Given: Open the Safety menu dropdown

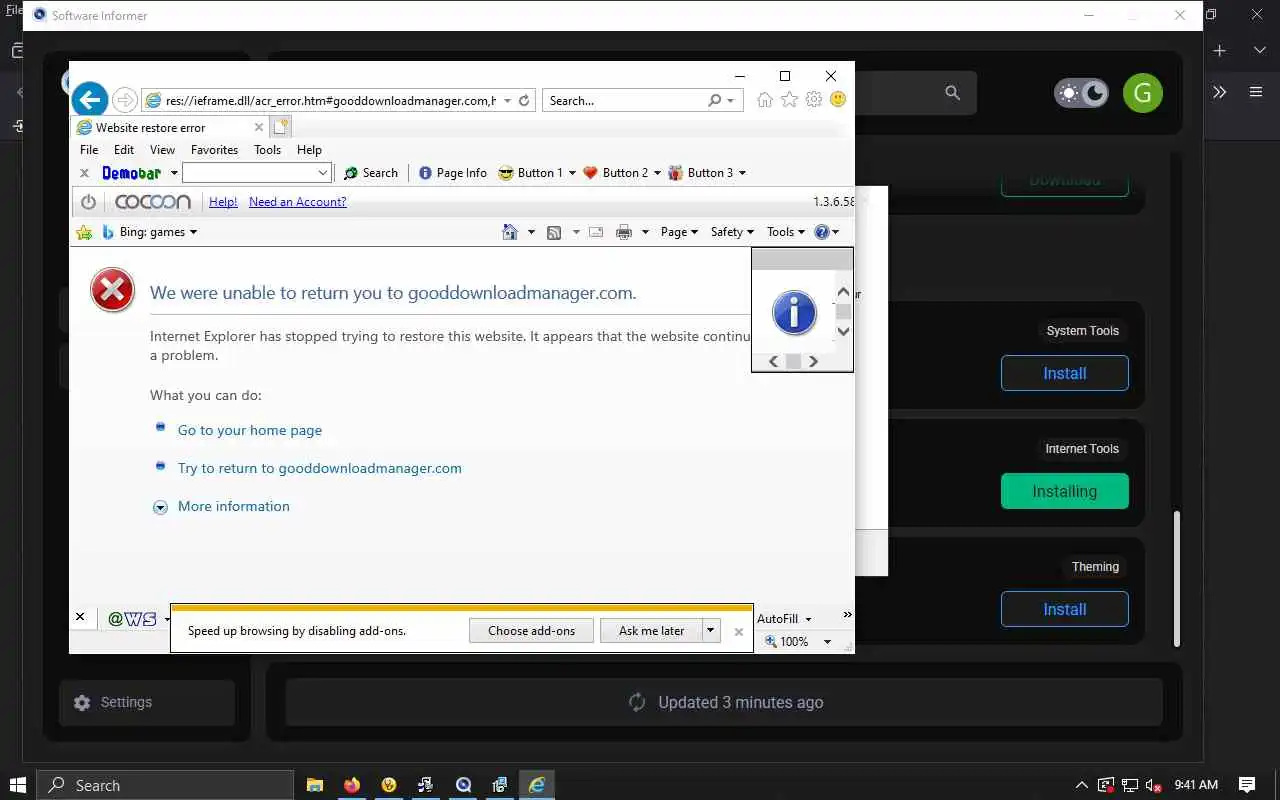Looking at the screenshot, I should [x=732, y=232].
